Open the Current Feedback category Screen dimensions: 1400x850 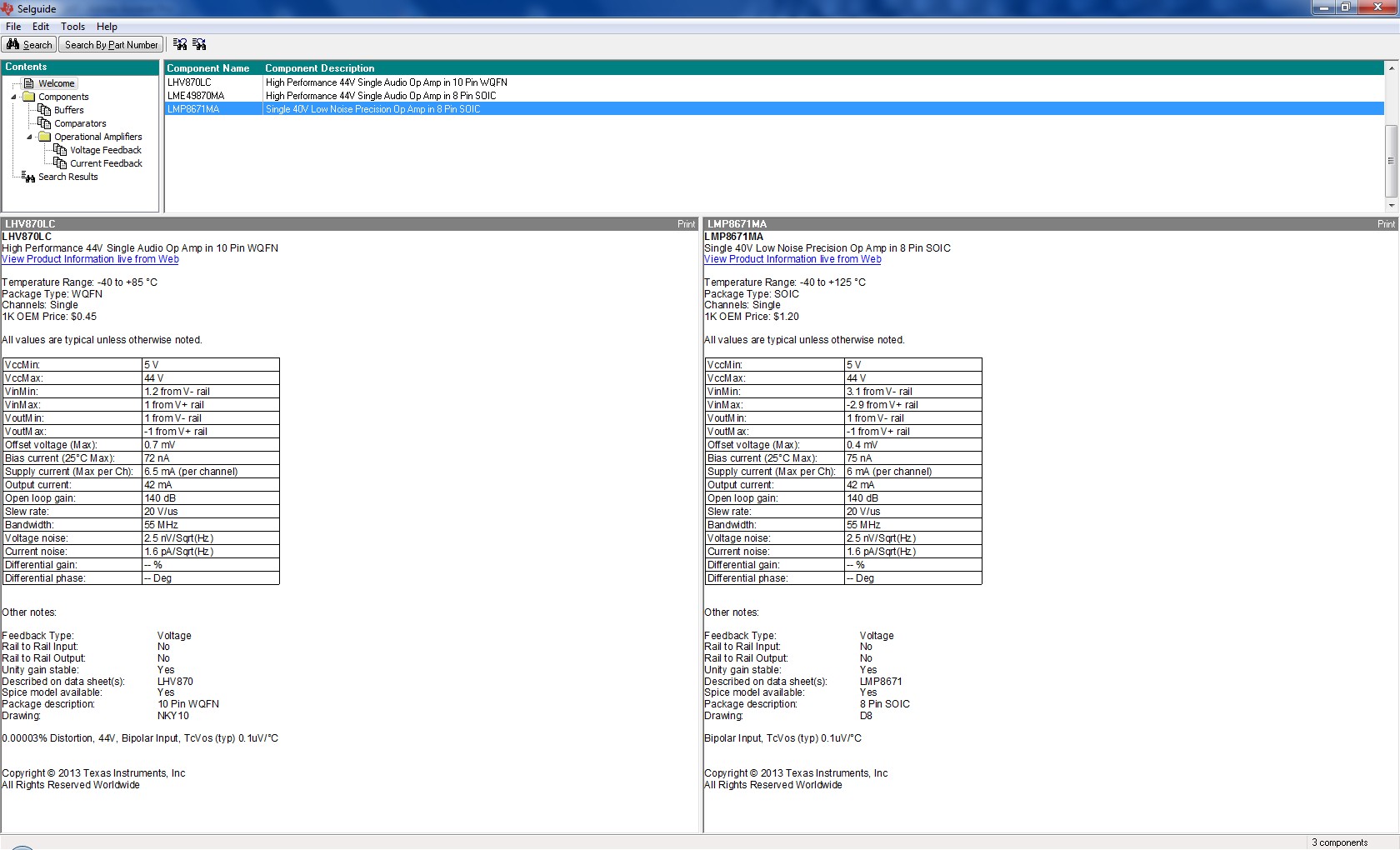coord(107,163)
